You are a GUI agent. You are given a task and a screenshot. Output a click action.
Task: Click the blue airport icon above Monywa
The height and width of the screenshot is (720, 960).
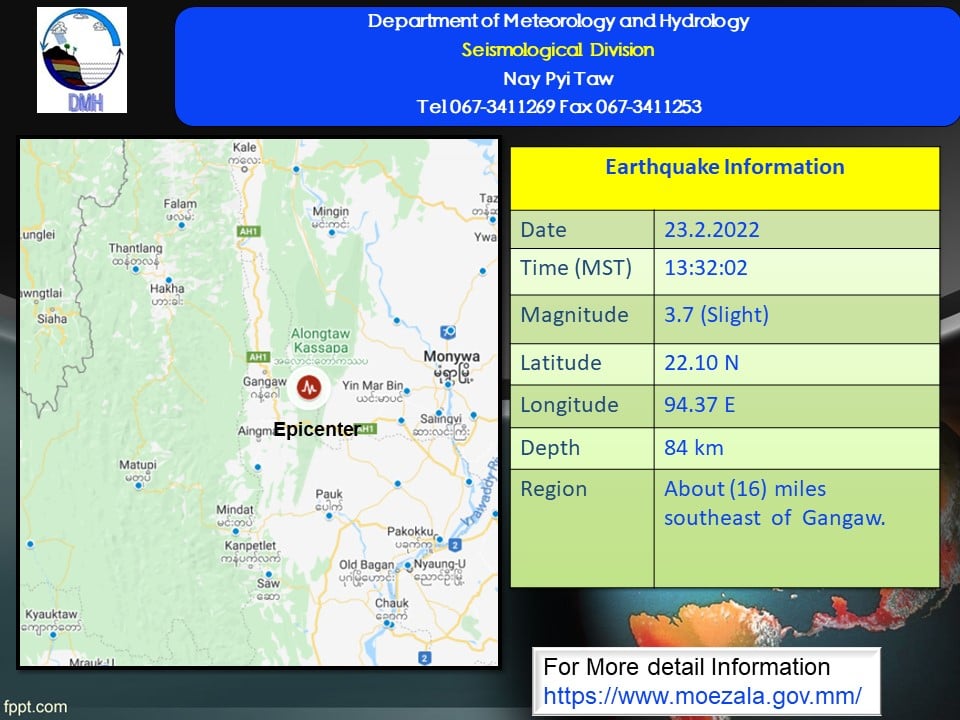(x=449, y=332)
